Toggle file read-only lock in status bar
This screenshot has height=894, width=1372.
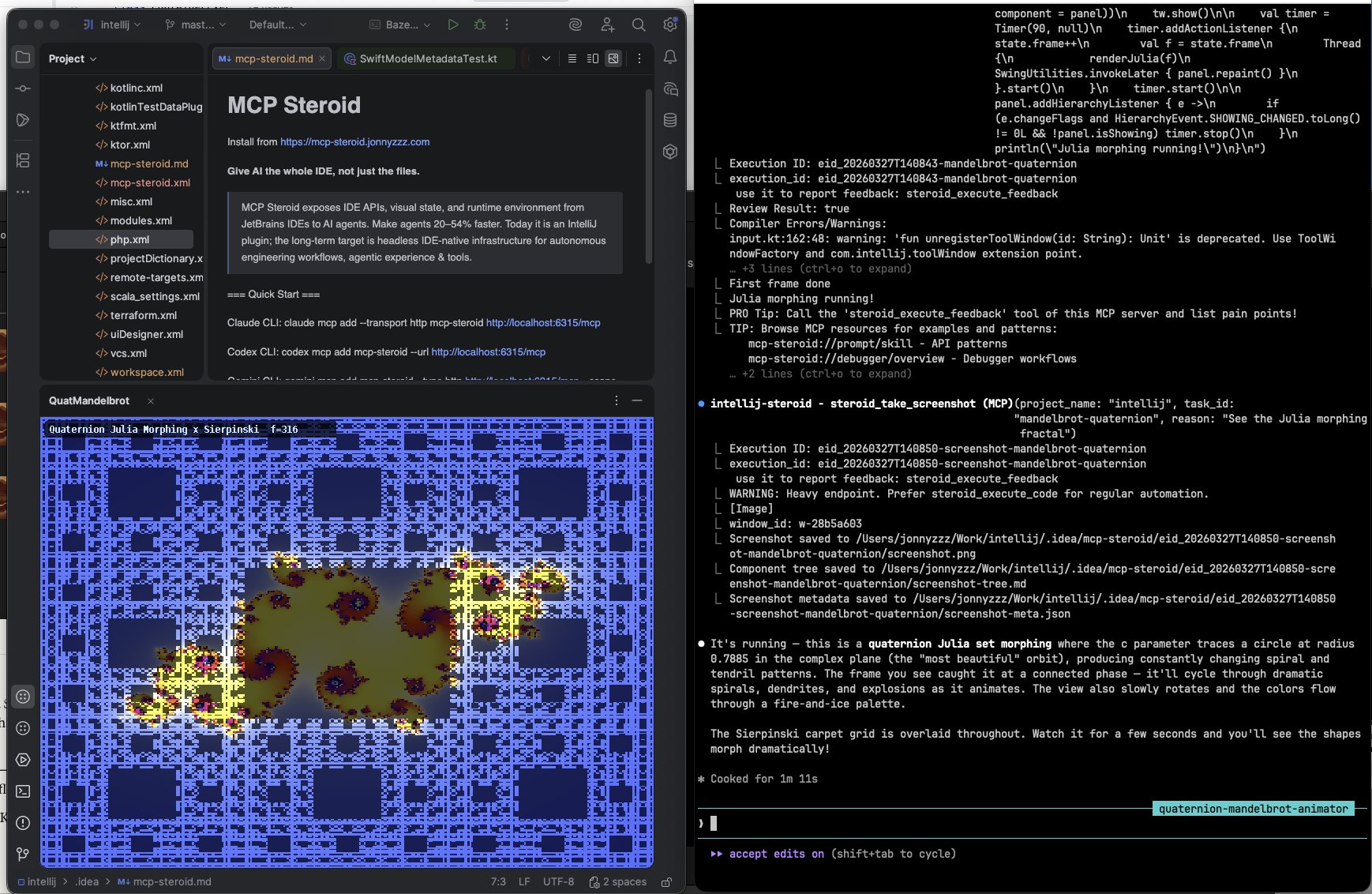[x=667, y=881]
